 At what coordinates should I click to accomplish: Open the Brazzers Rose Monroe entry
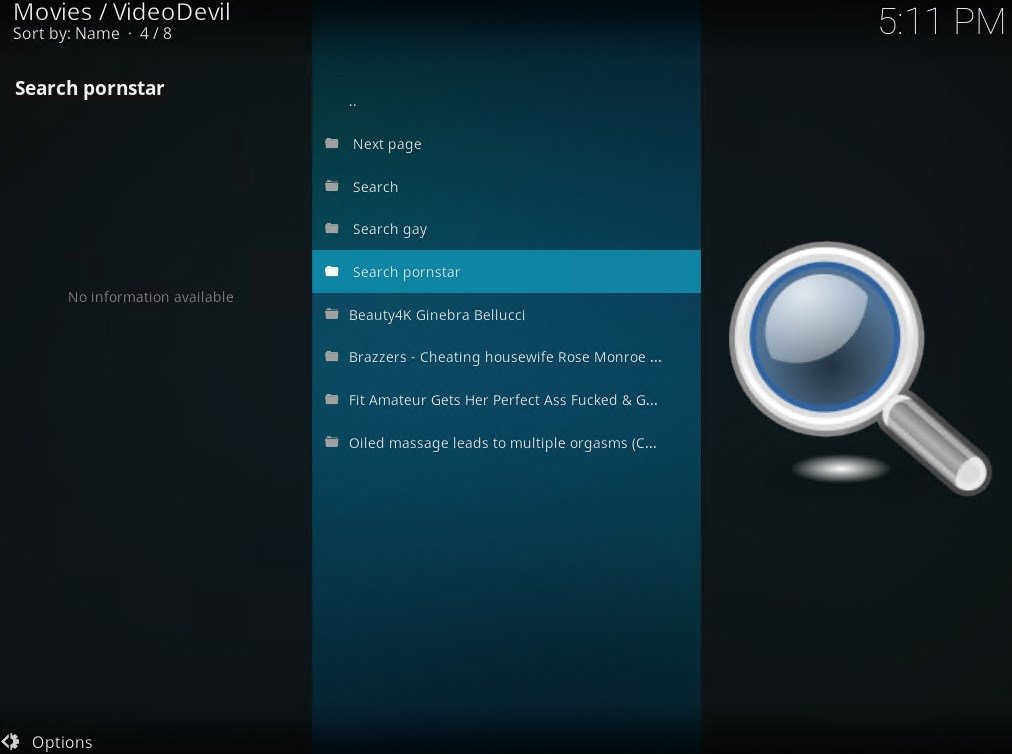(505, 357)
